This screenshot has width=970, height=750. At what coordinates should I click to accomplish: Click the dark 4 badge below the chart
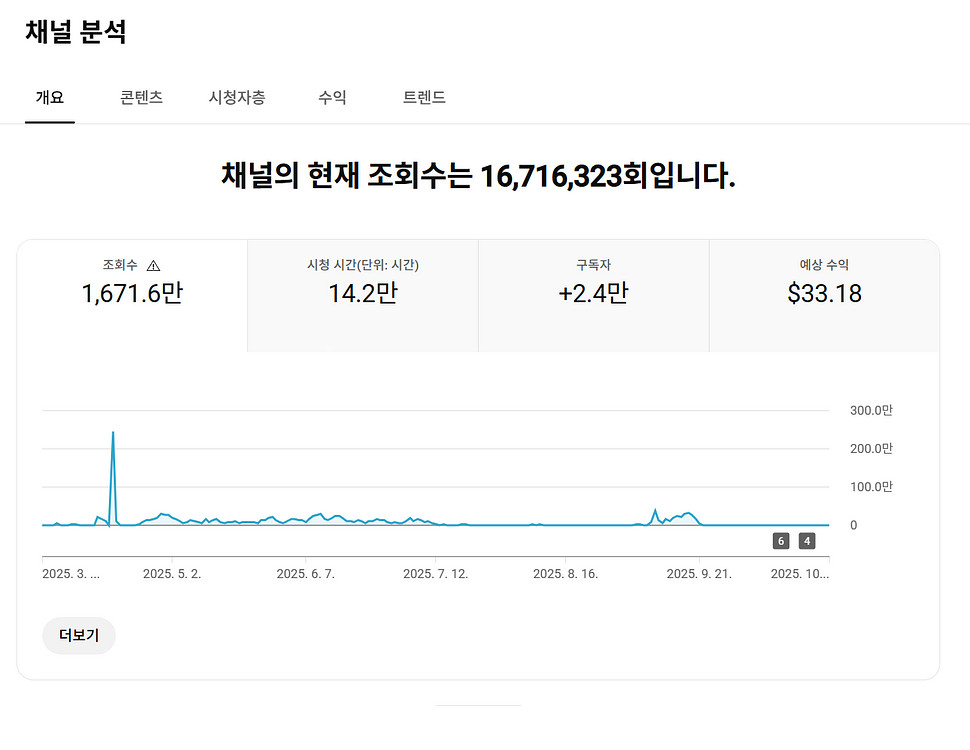pyautogui.click(x=806, y=540)
